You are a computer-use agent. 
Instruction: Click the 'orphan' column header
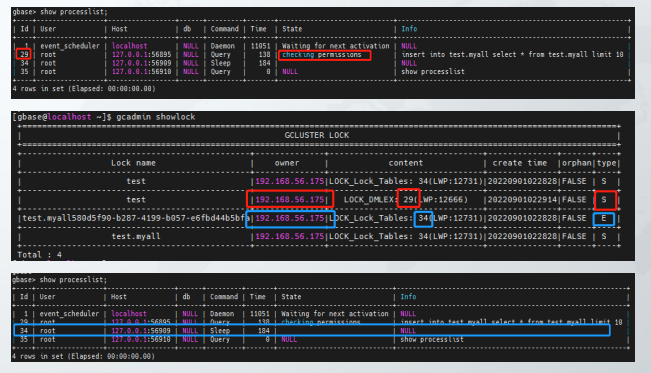point(577,163)
